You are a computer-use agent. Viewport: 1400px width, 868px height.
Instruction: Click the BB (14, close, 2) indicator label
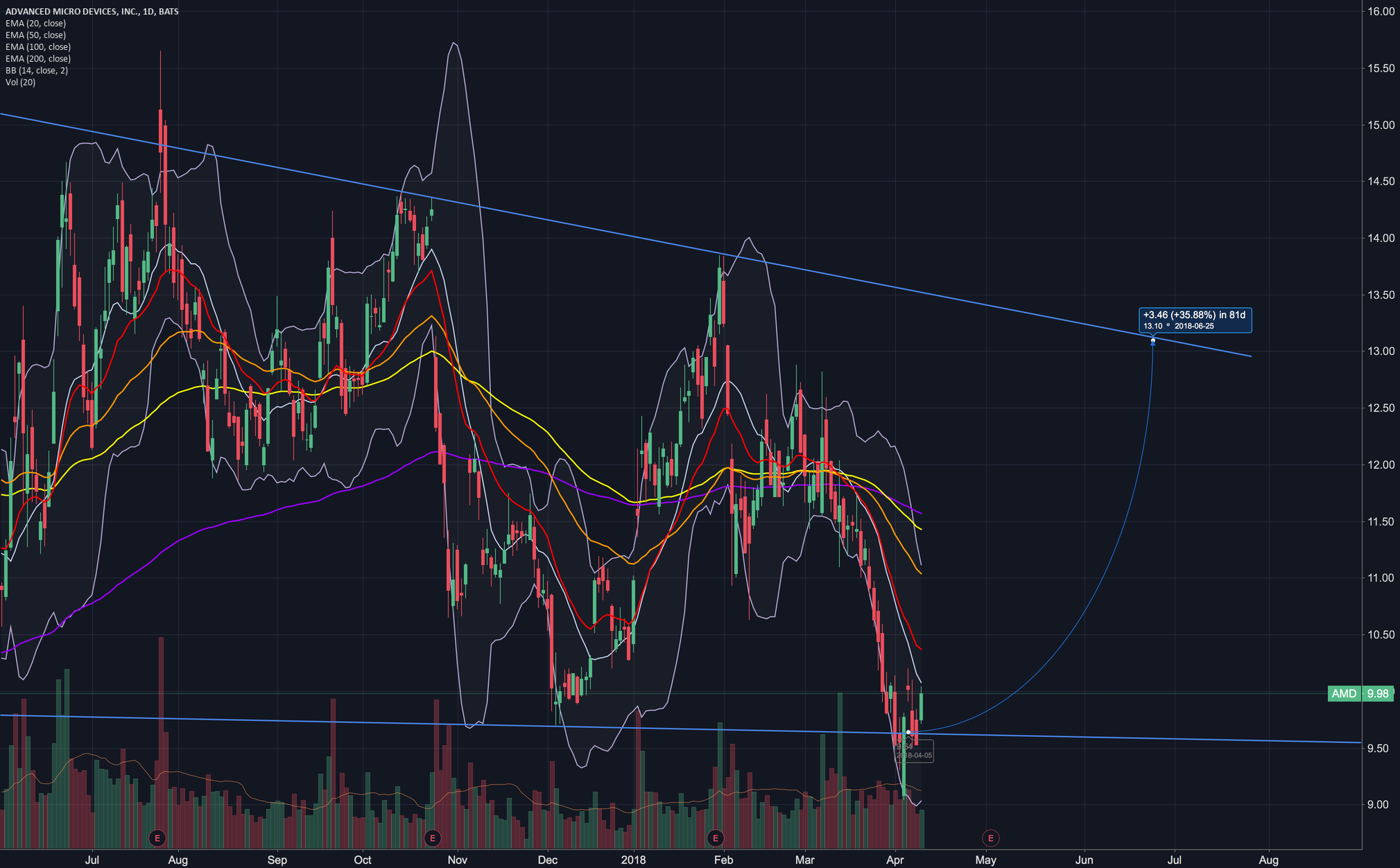tap(37, 71)
